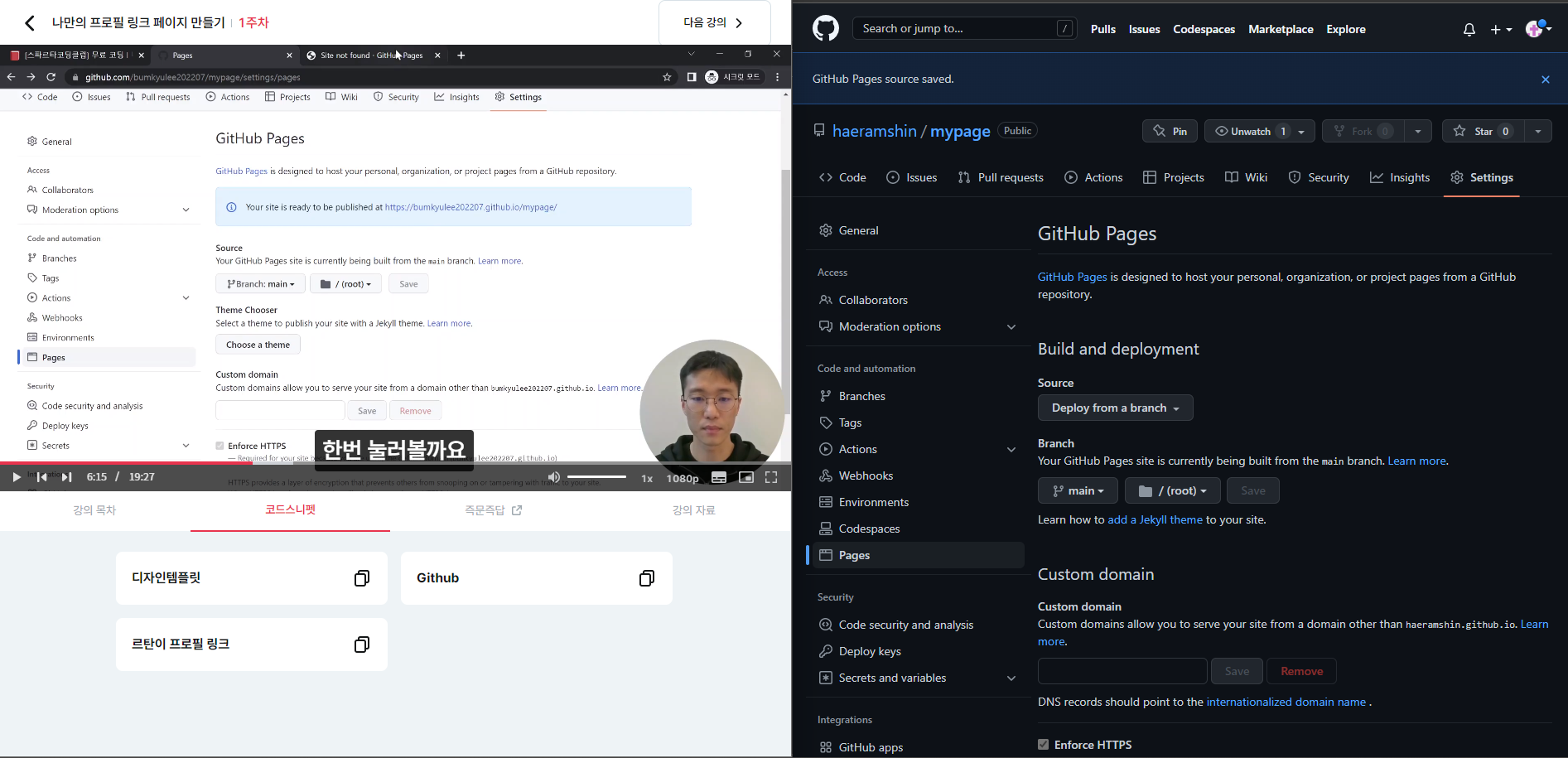The width and height of the screenshot is (1568, 758).
Task: Open the user avatar menu in GitHub header
Action: (1538, 29)
